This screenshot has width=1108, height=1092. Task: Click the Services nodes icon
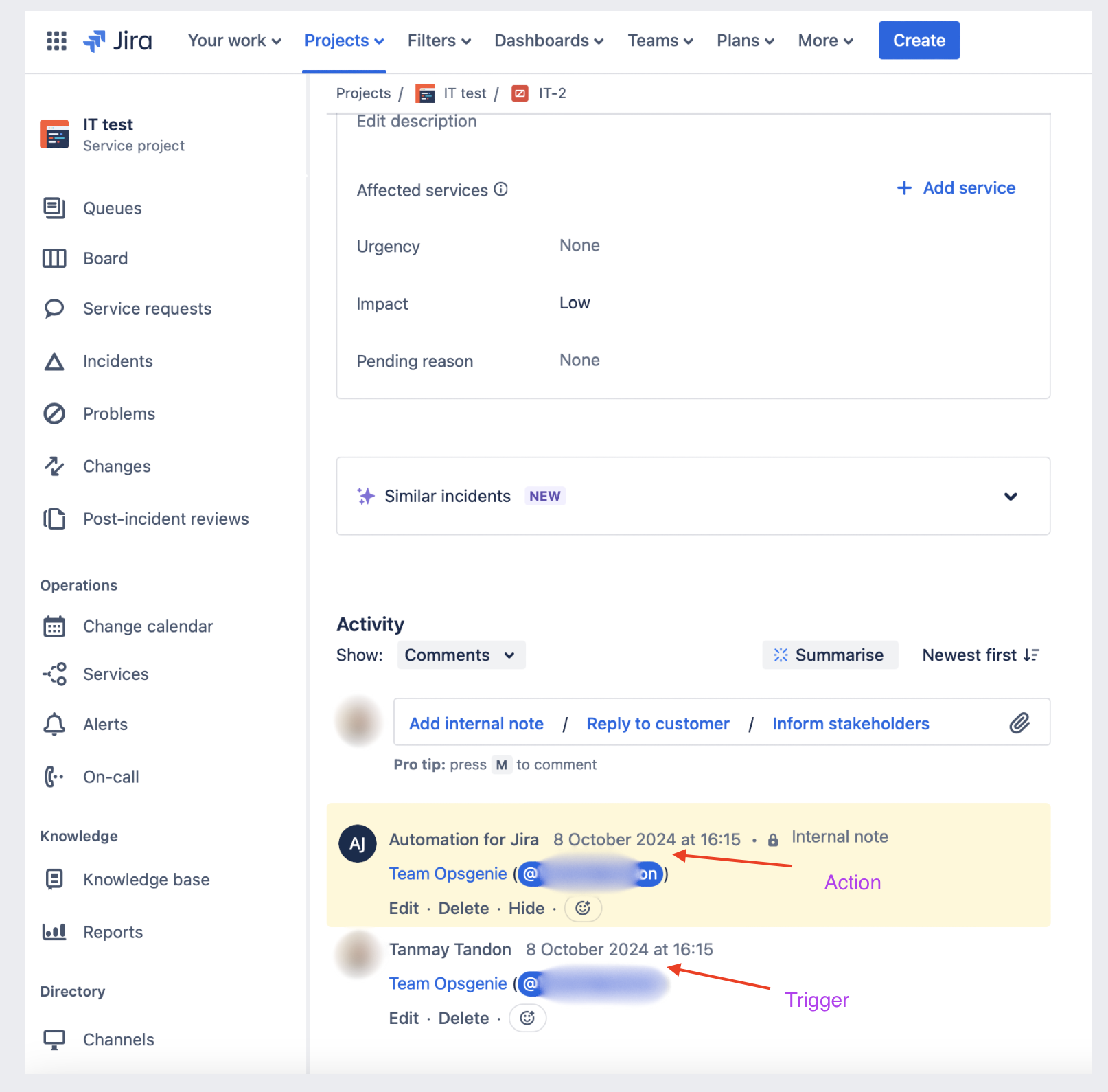coord(54,674)
